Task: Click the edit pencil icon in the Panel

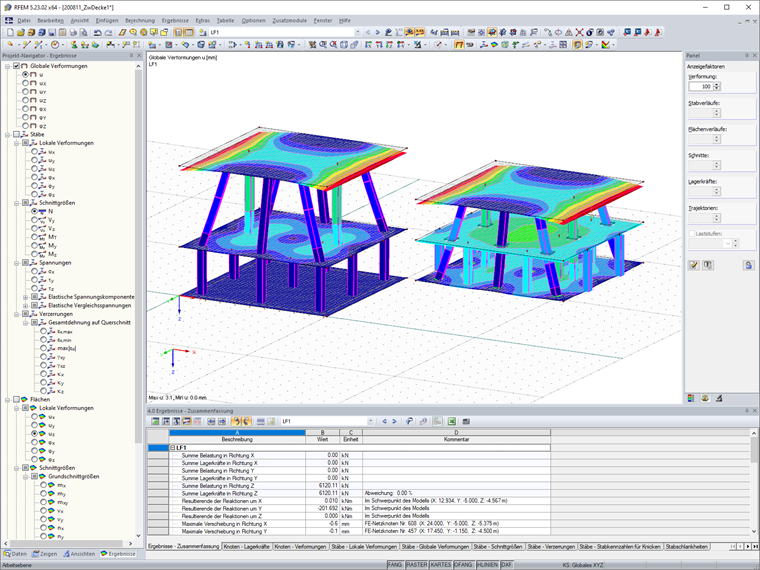Action: 694,265
